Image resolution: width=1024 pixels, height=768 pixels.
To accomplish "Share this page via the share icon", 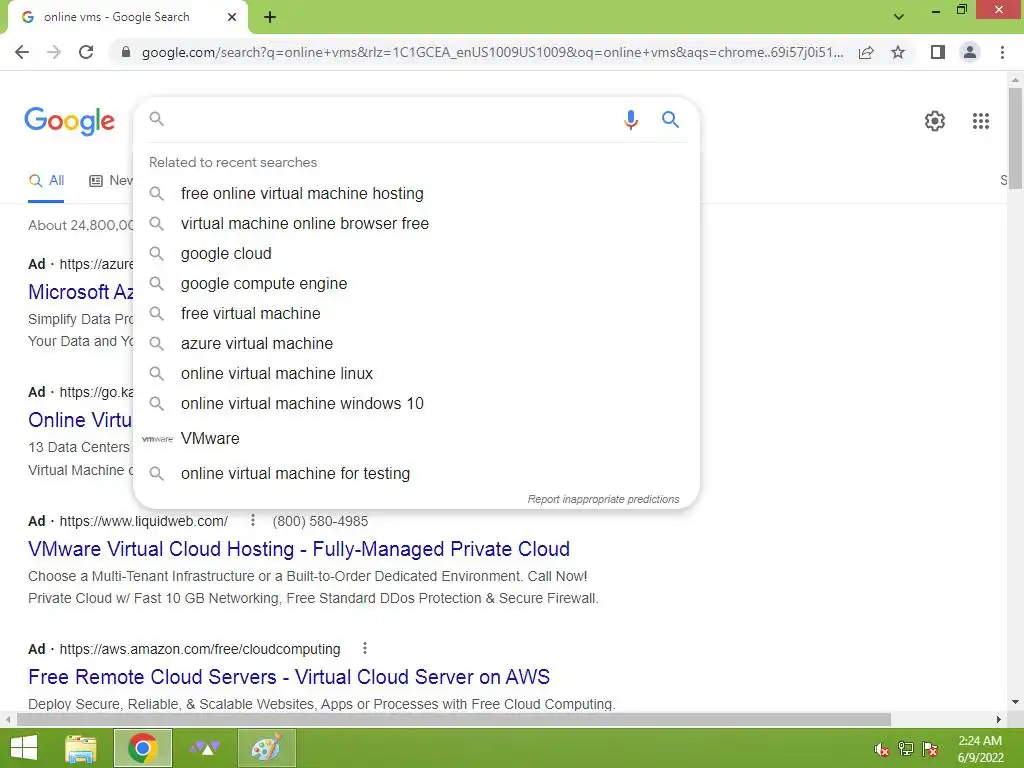I will tap(866, 52).
